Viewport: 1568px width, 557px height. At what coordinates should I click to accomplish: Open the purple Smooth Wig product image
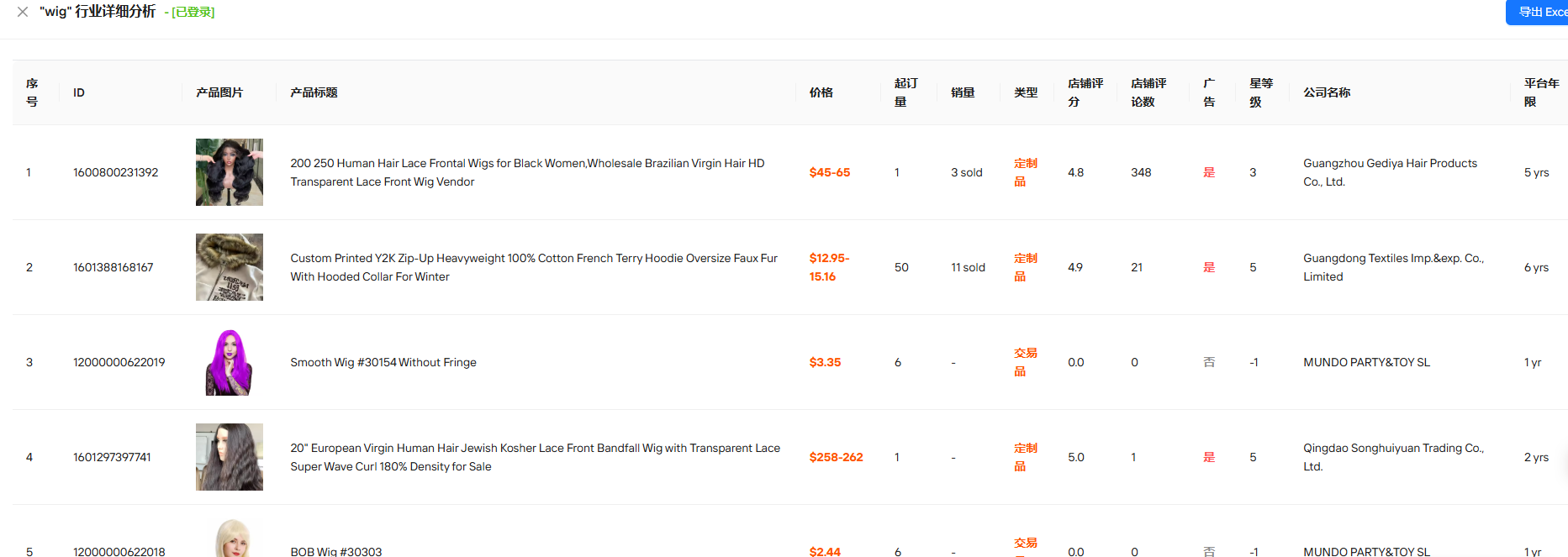point(229,362)
